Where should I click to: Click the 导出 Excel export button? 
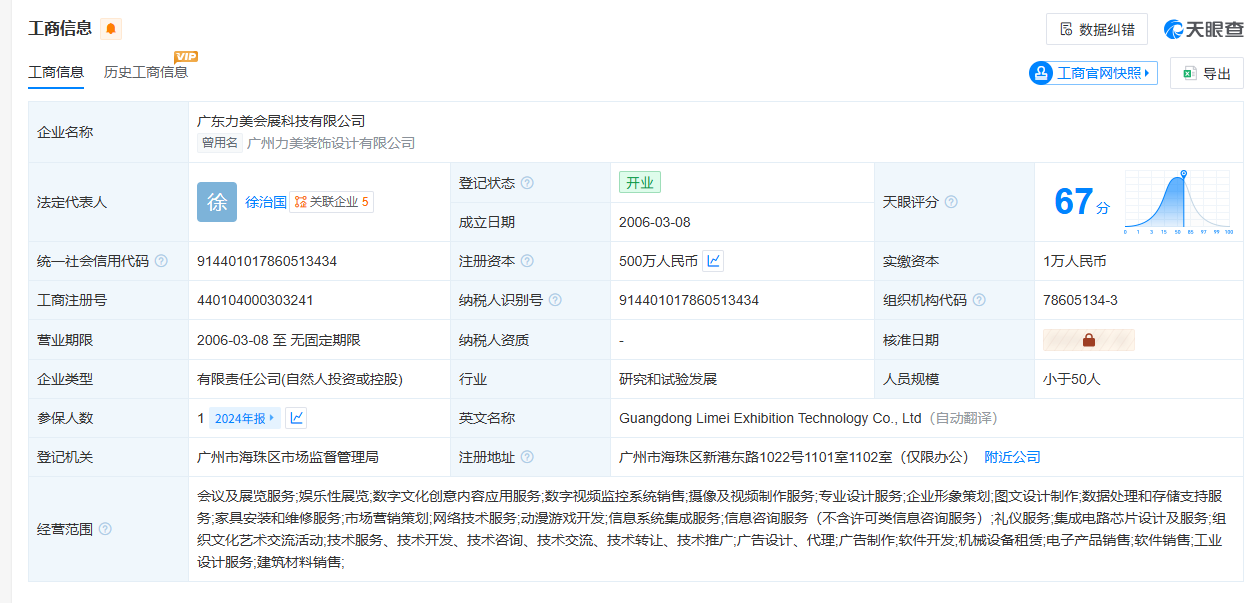(x=1206, y=73)
